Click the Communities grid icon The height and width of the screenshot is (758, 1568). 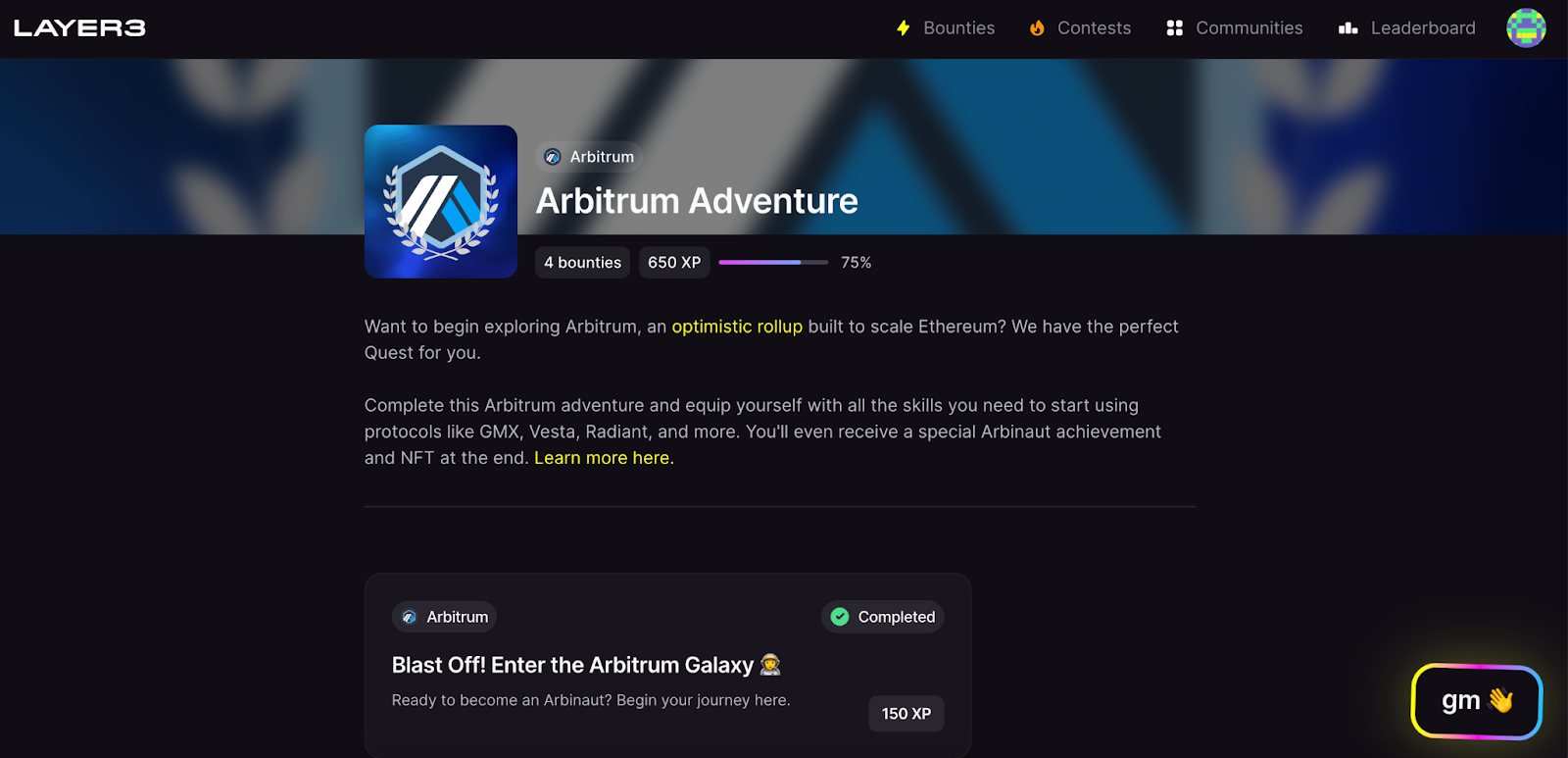click(1175, 28)
